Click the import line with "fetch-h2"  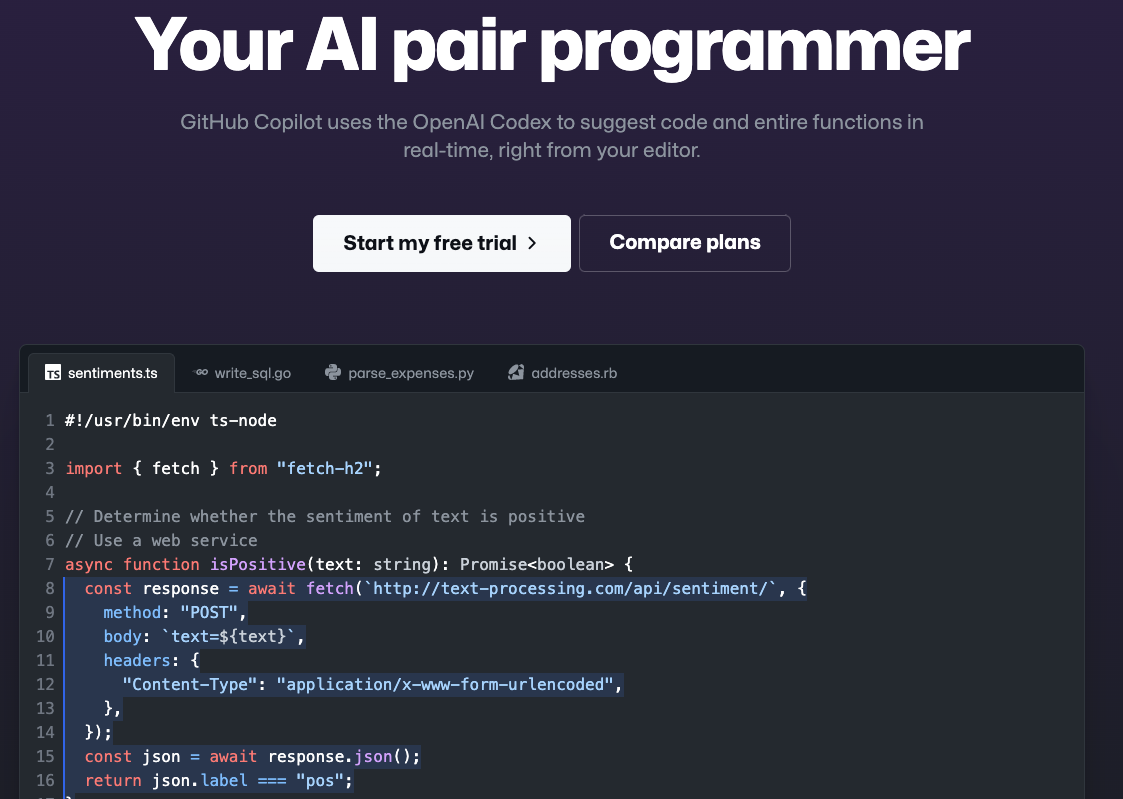(223, 468)
